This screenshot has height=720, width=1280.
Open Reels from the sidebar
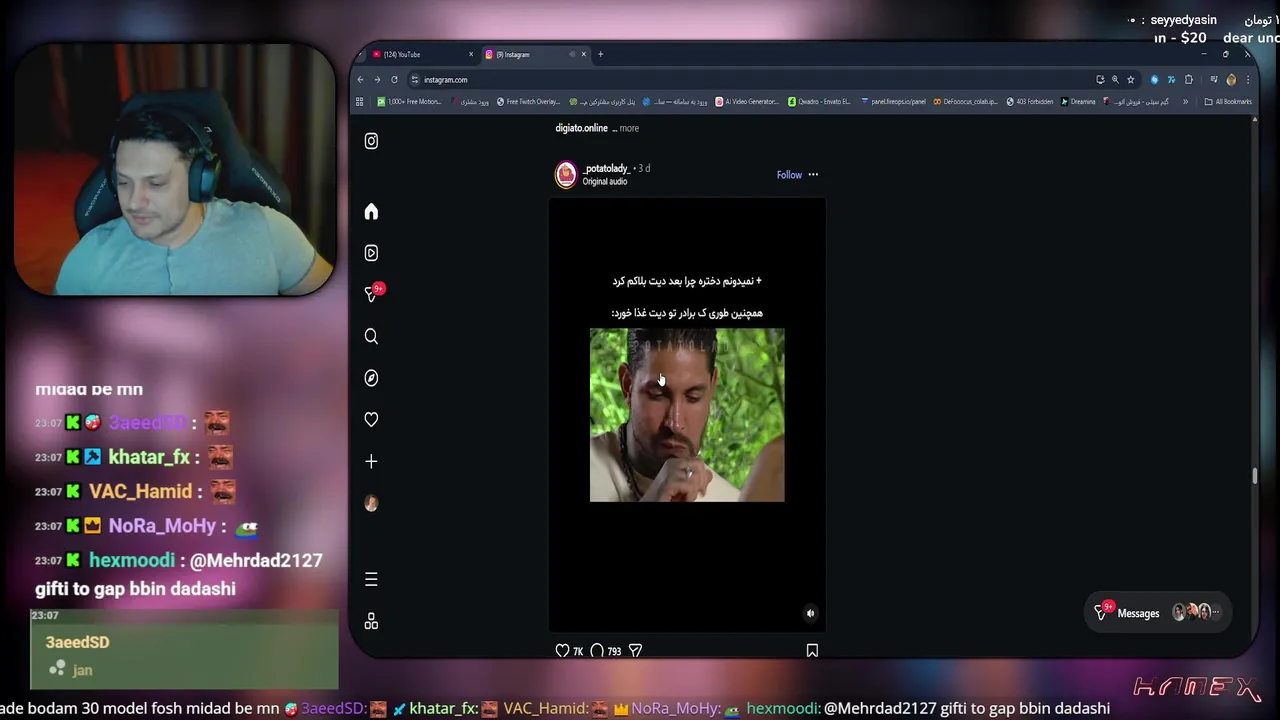pos(371,253)
